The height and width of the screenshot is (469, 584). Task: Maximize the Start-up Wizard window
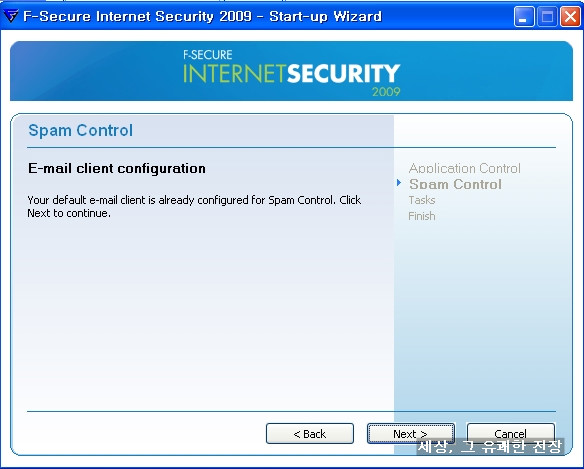pyautogui.click(x=547, y=17)
